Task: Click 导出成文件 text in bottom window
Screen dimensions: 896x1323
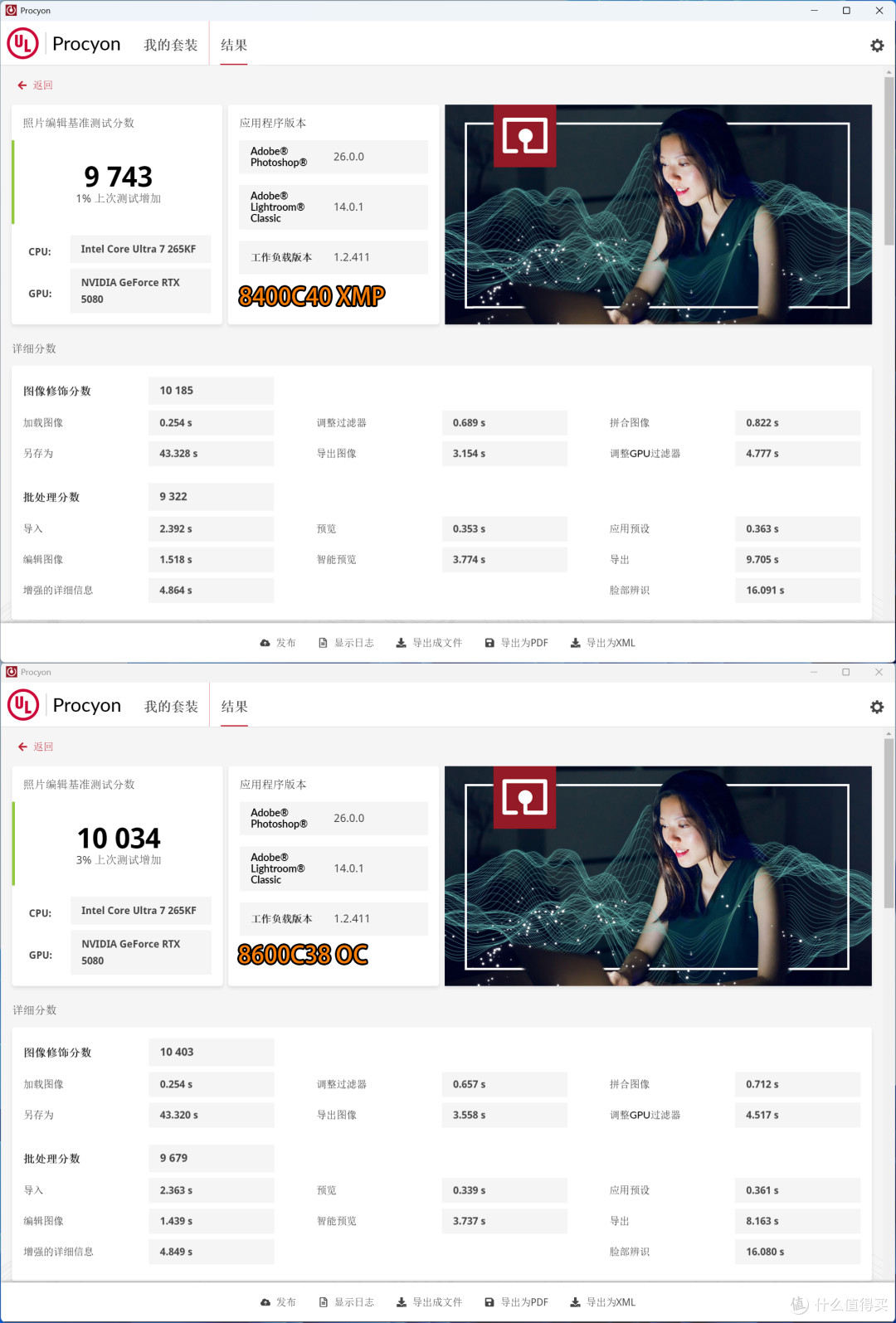Action: (x=437, y=1302)
